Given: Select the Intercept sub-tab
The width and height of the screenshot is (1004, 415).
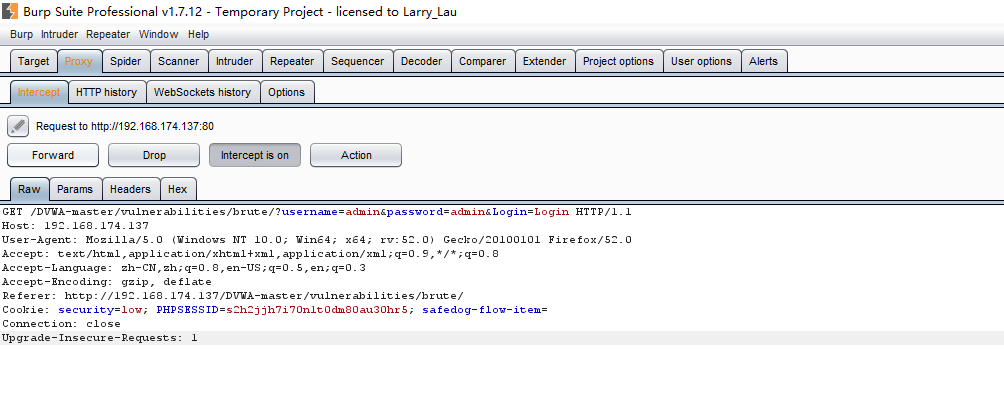Looking at the screenshot, I should 38,92.
